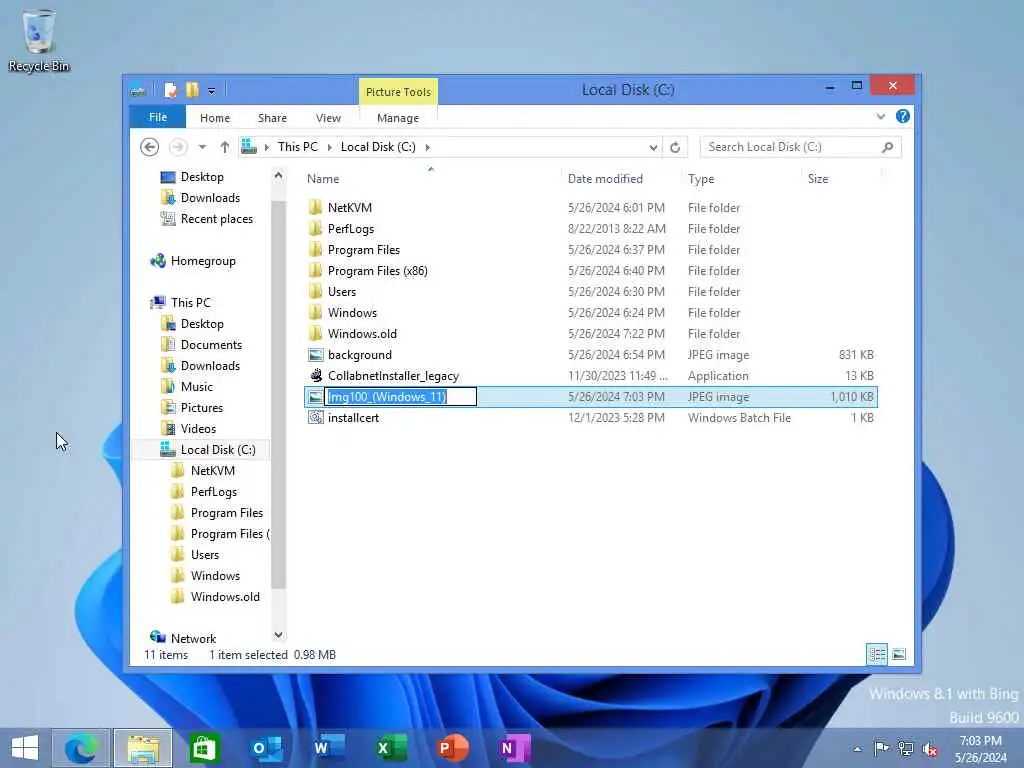Select the installcert batch file
This screenshot has width=1024, height=768.
(353, 418)
